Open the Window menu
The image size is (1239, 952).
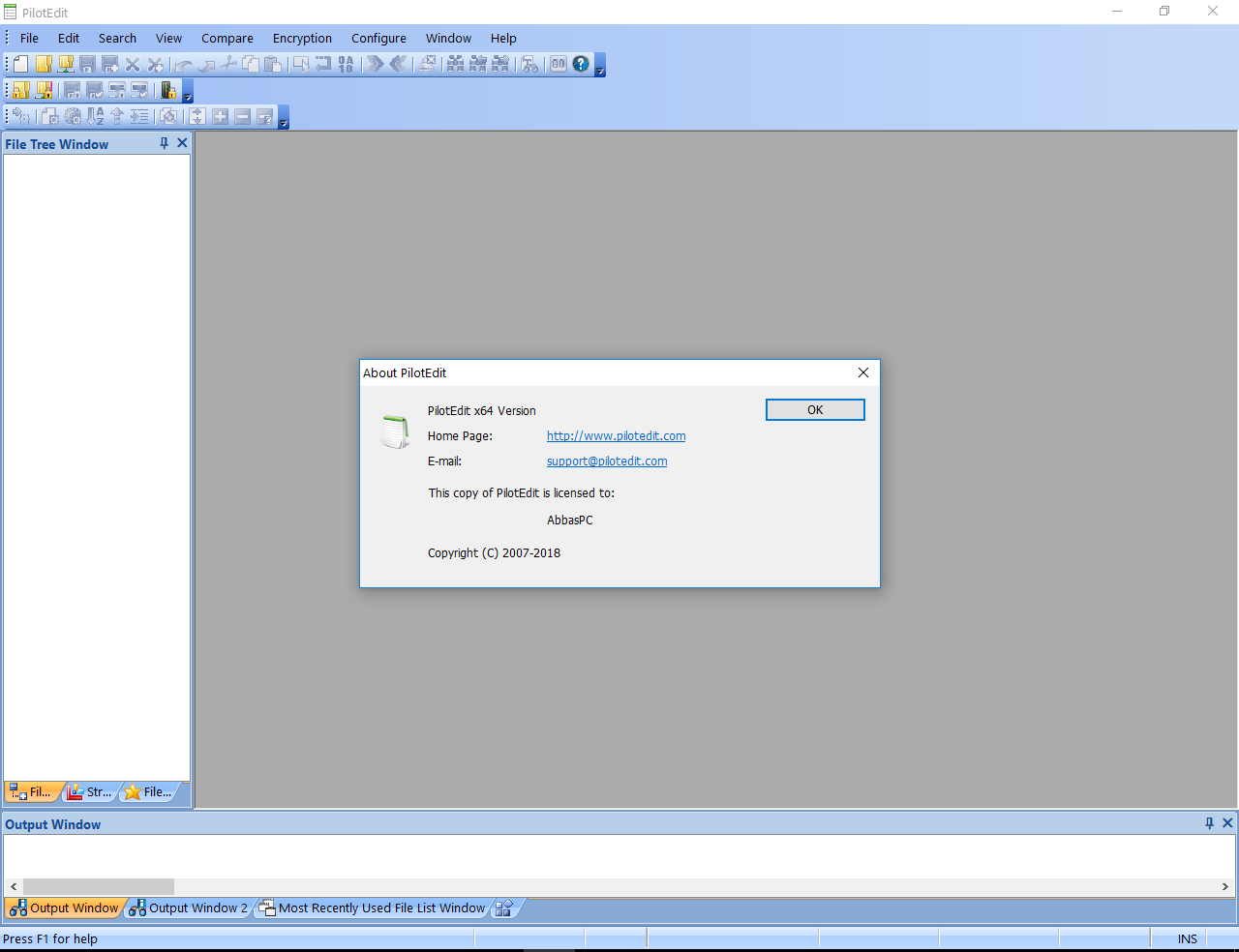click(448, 38)
